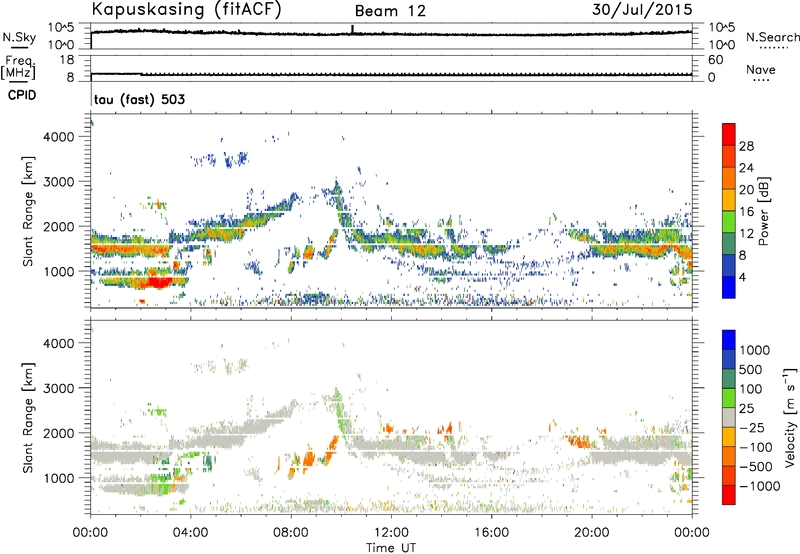Click the "Slant Range [km]" label of velocity panel

click(28, 417)
